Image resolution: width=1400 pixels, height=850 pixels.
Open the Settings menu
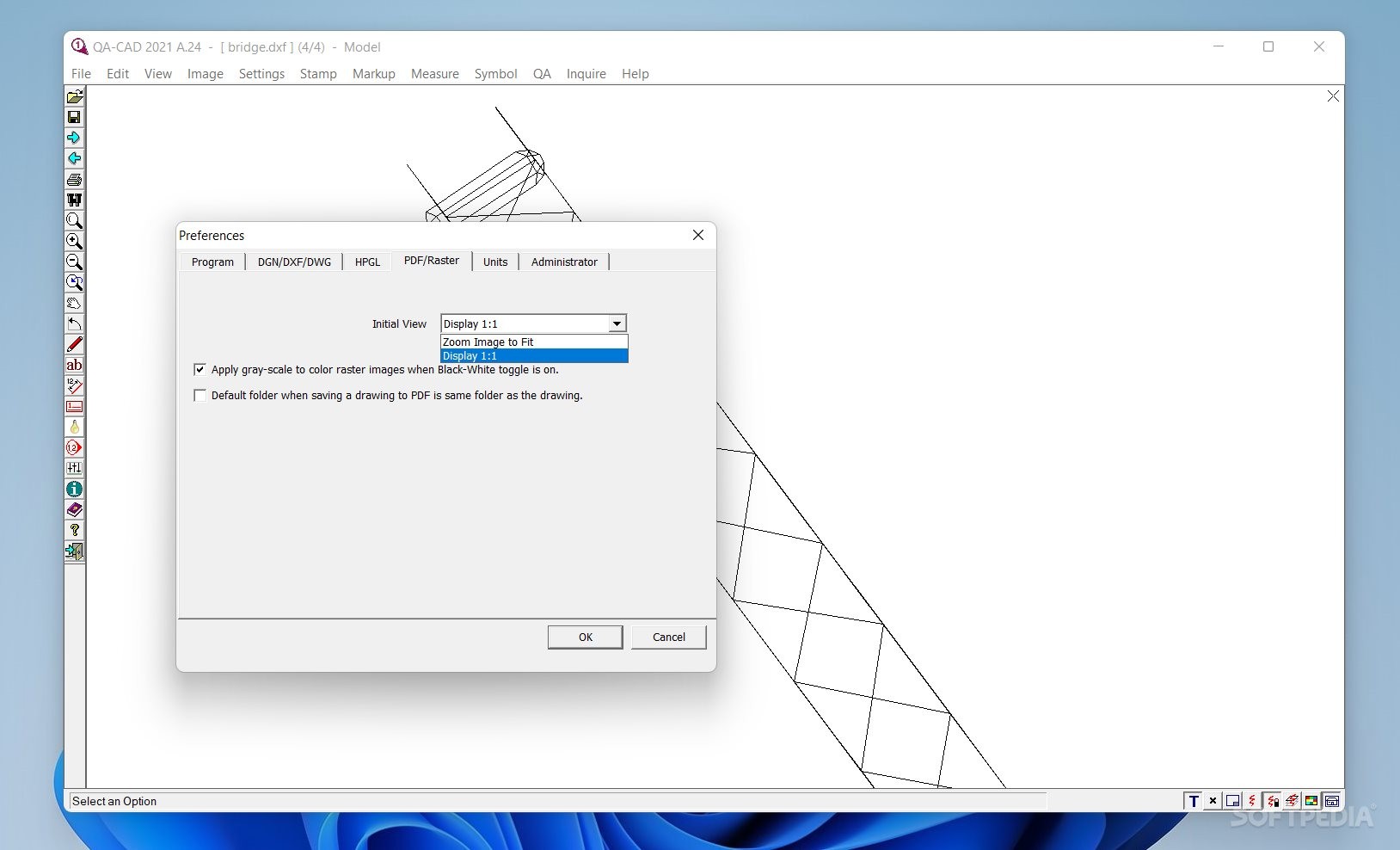point(261,74)
